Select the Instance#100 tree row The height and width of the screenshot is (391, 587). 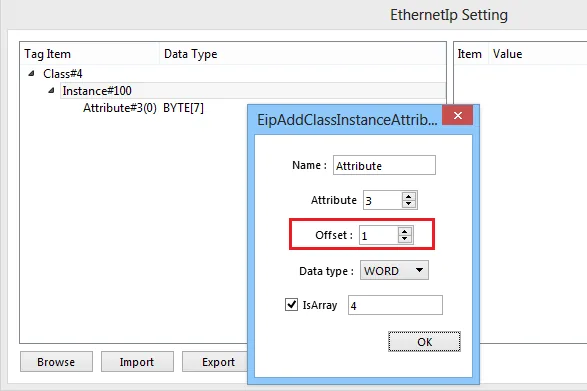coord(253,91)
